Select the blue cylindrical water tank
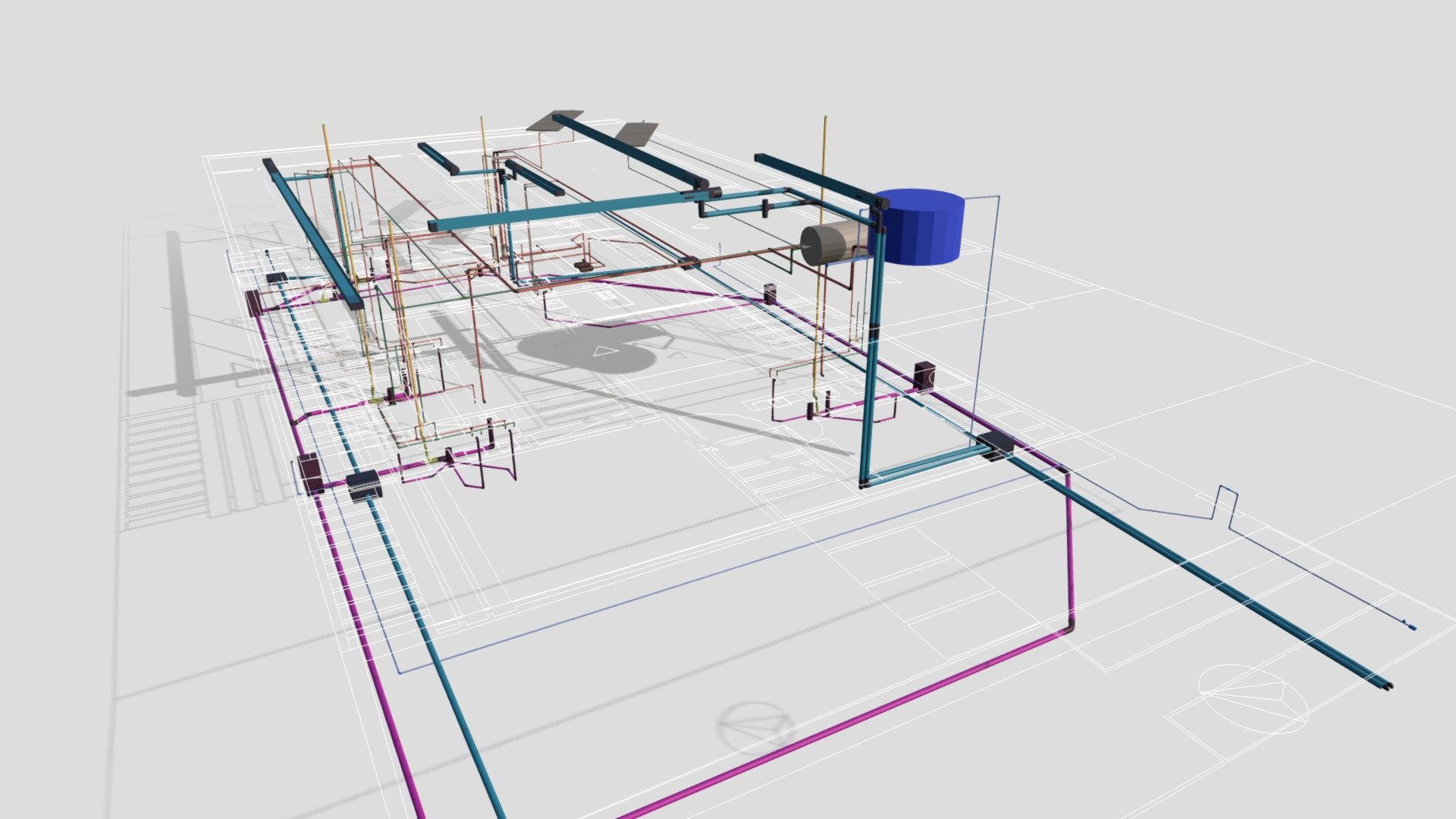Viewport: 1456px width, 819px height. pyautogui.click(x=918, y=226)
